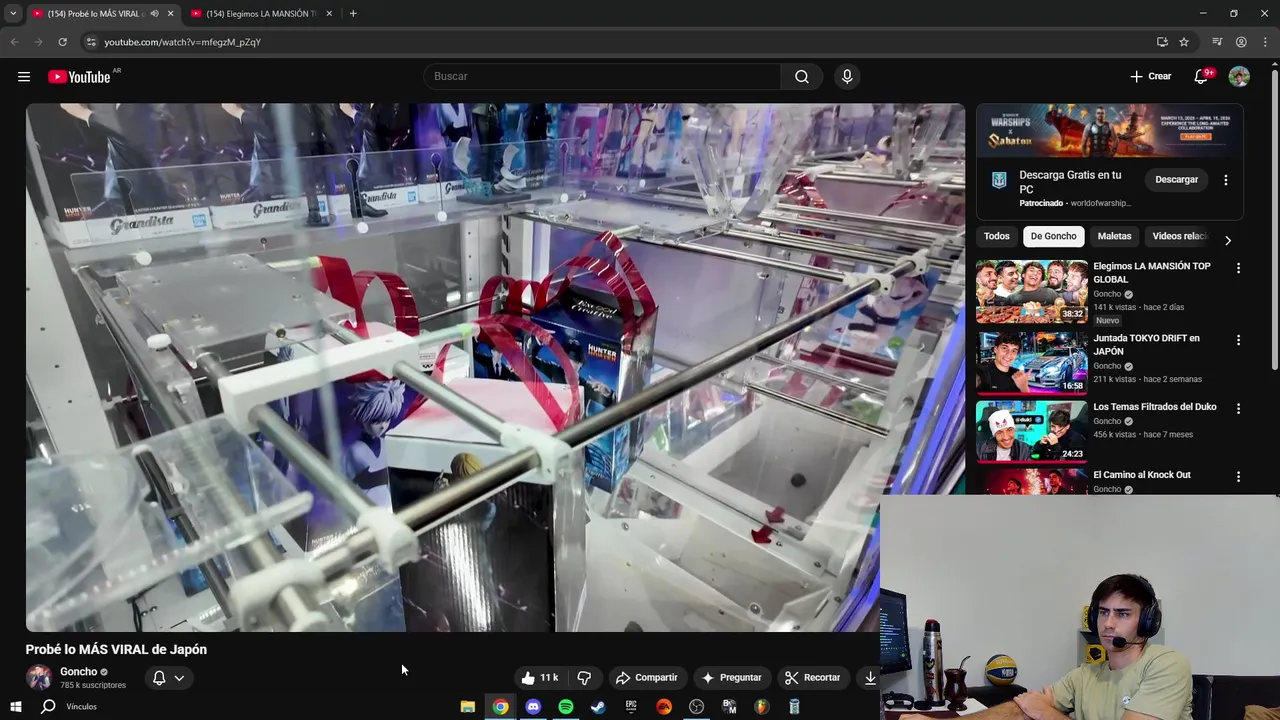Open options for 'El Camino al Knock Out'
Screen dimensions: 1280x720
(1238, 477)
